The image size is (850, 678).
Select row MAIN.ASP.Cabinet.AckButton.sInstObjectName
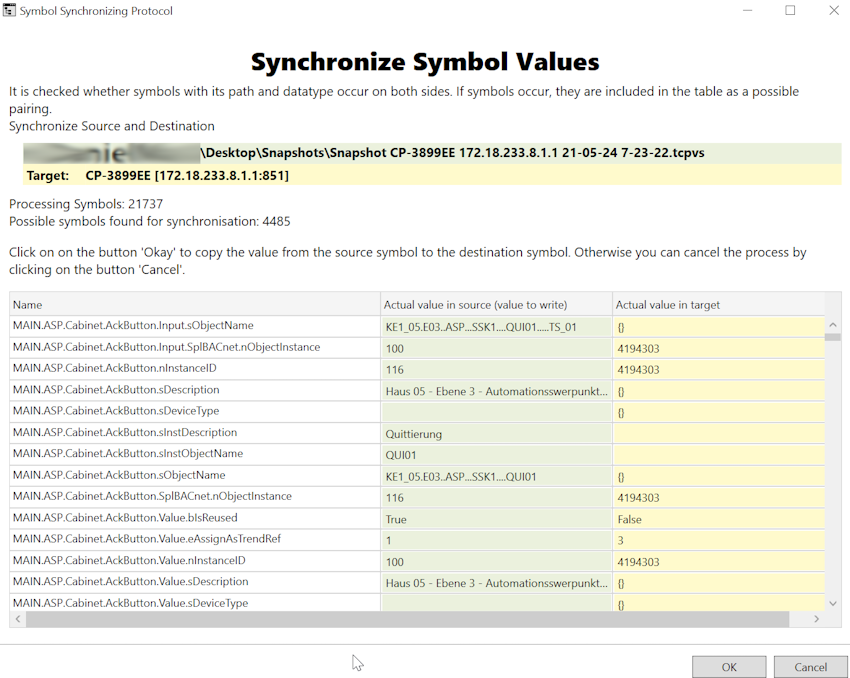(417, 455)
